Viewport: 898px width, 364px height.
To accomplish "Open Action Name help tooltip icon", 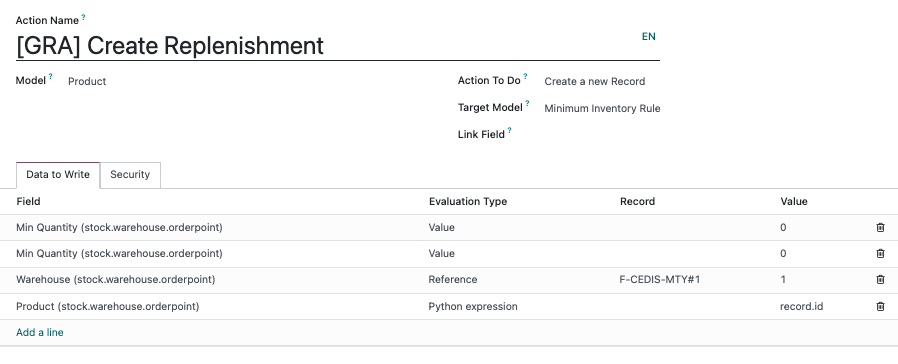I will (83, 18).
